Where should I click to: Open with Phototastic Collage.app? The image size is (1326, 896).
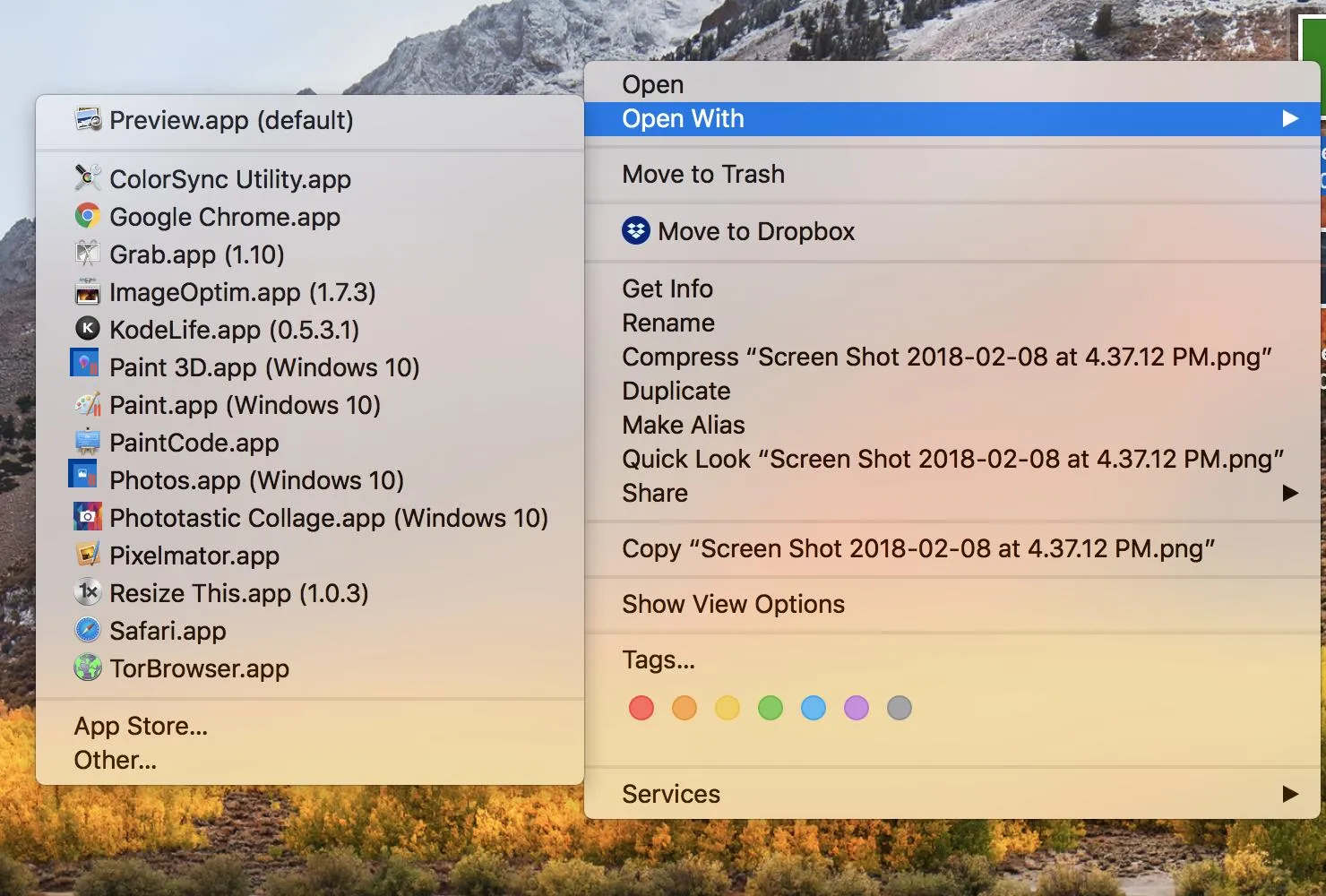[310, 518]
